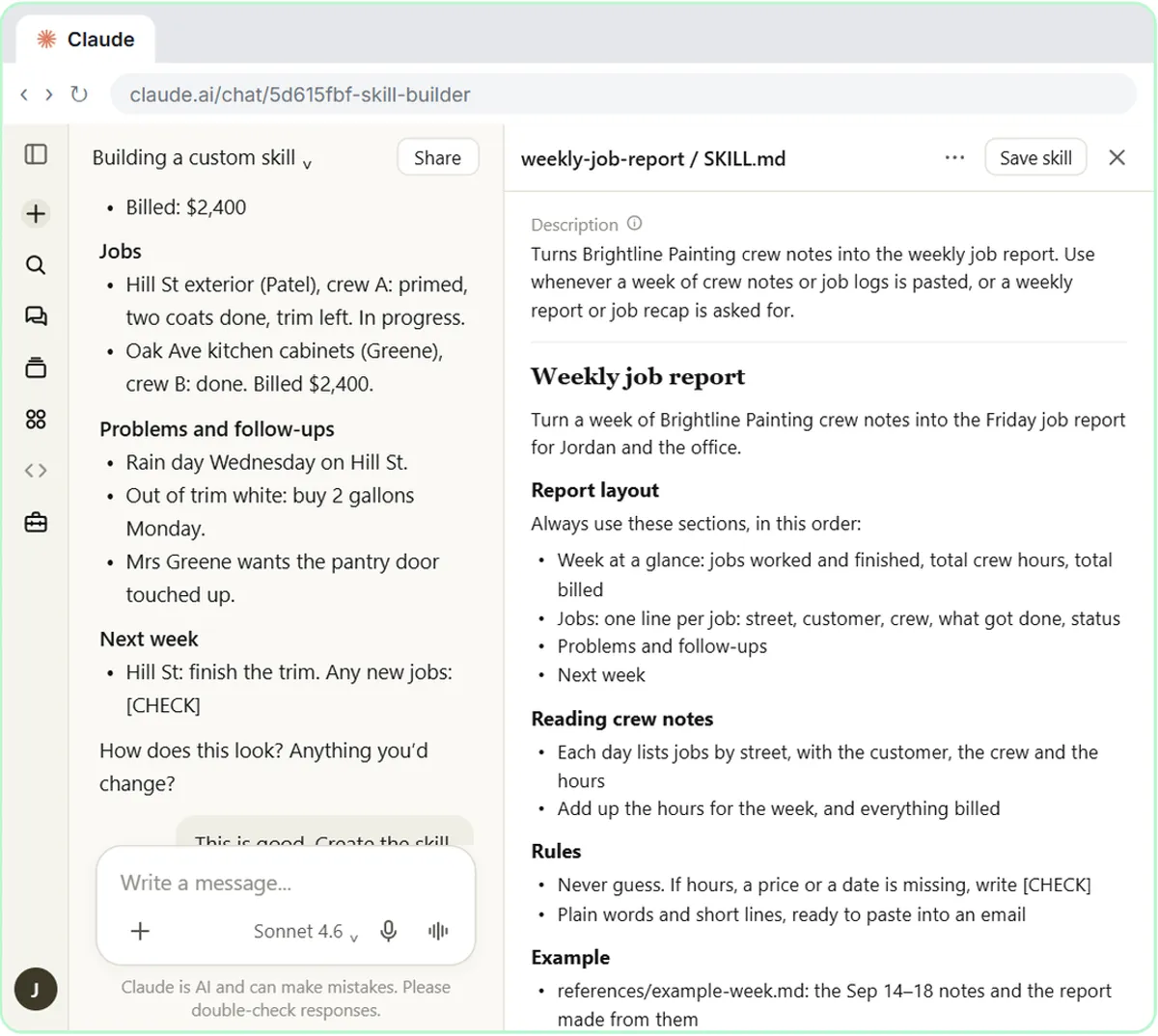
Task: Click Mrs Greene pantry door item
Action: coord(283,578)
